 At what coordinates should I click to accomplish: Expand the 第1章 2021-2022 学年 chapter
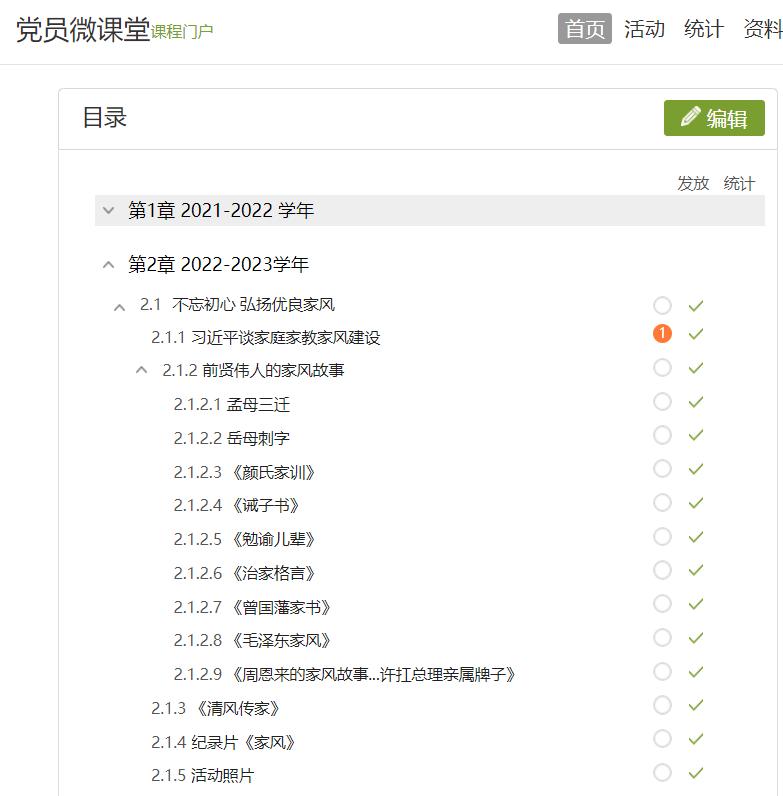click(x=109, y=211)
